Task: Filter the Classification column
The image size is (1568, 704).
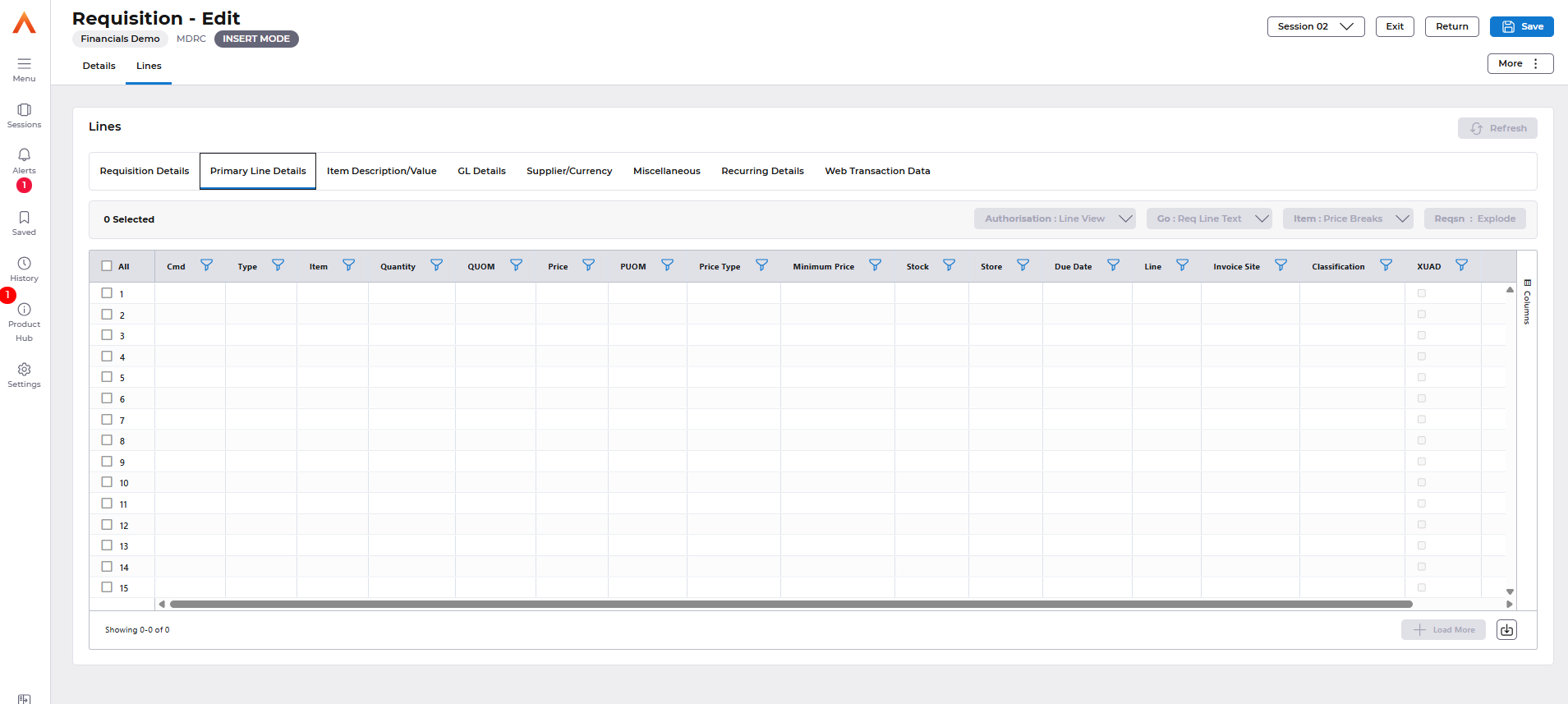Action: (x=1386, y=265)
